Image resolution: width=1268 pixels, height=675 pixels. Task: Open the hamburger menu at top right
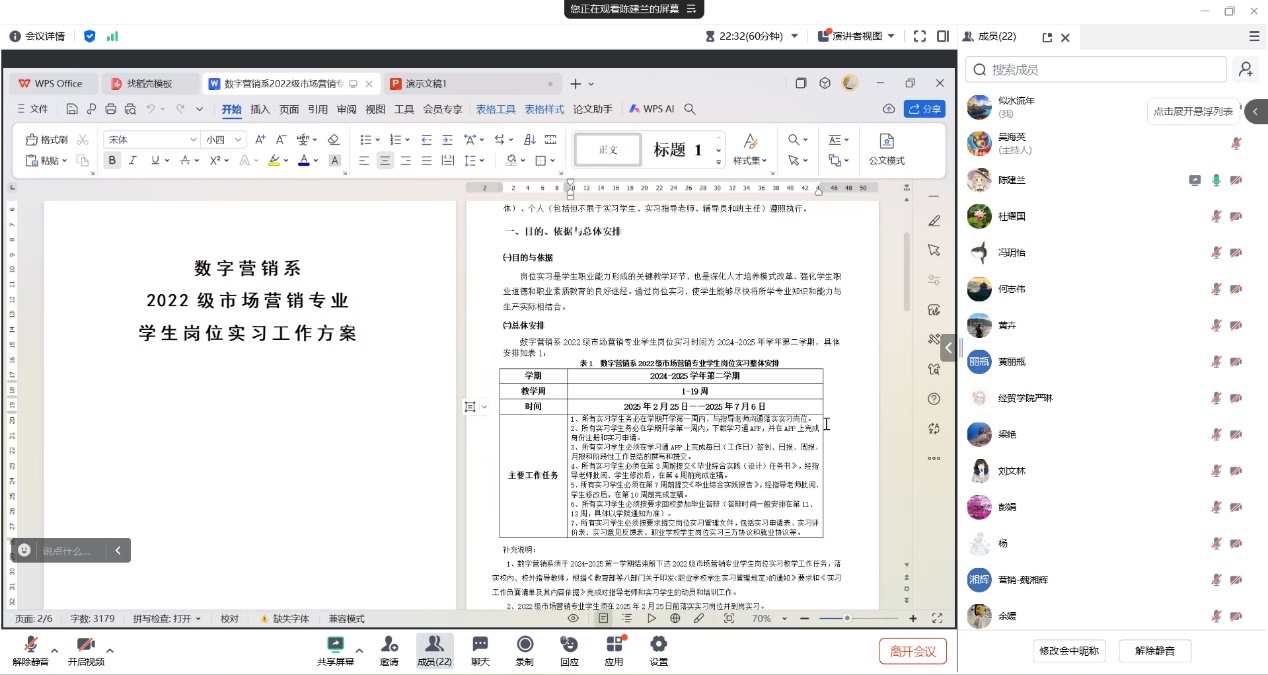click(1254, 36)
